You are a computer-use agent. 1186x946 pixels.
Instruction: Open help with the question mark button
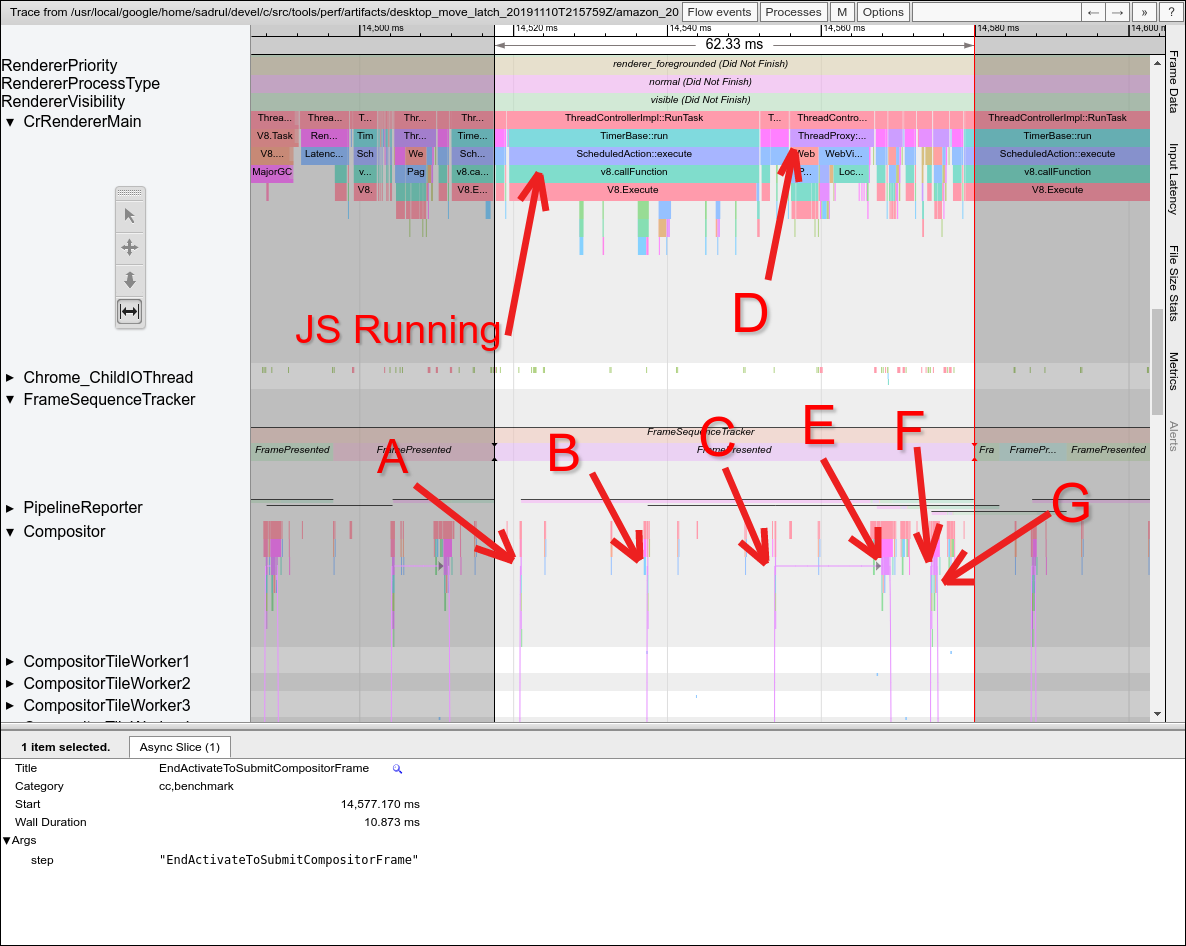tap(1169, 12)
